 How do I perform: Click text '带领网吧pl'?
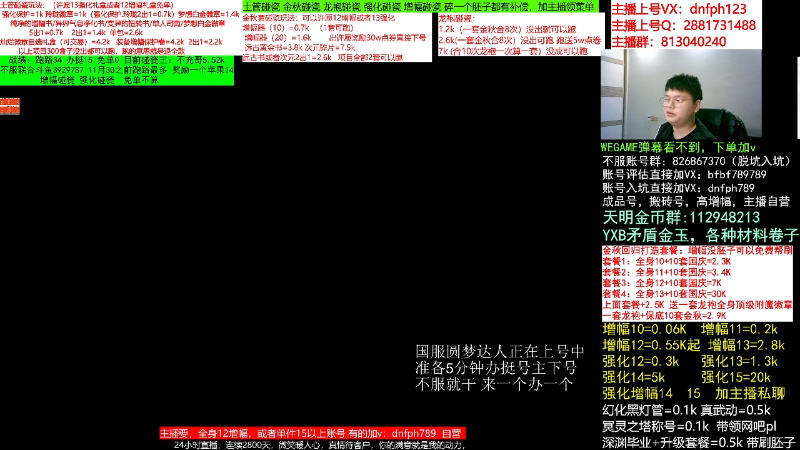point(745,426)
